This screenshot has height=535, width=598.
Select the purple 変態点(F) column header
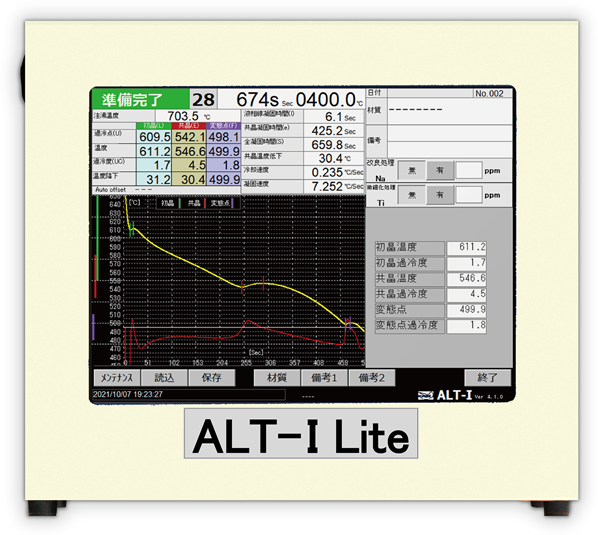tap(223, 126)
